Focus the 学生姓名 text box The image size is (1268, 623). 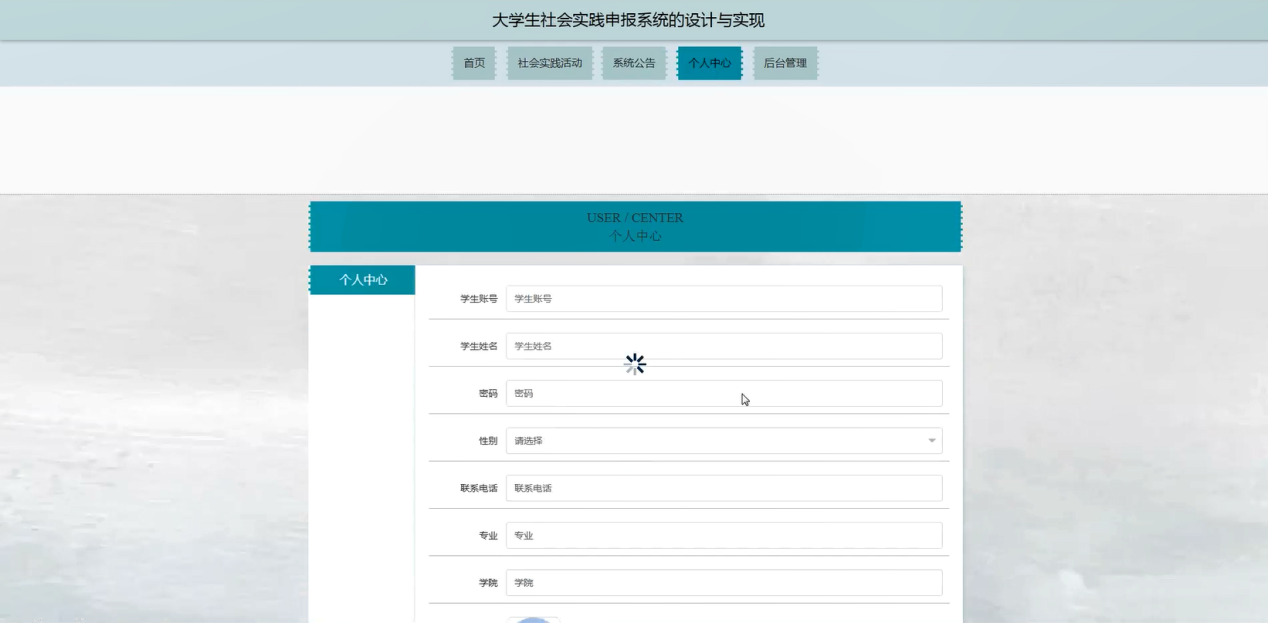point(724,346)
